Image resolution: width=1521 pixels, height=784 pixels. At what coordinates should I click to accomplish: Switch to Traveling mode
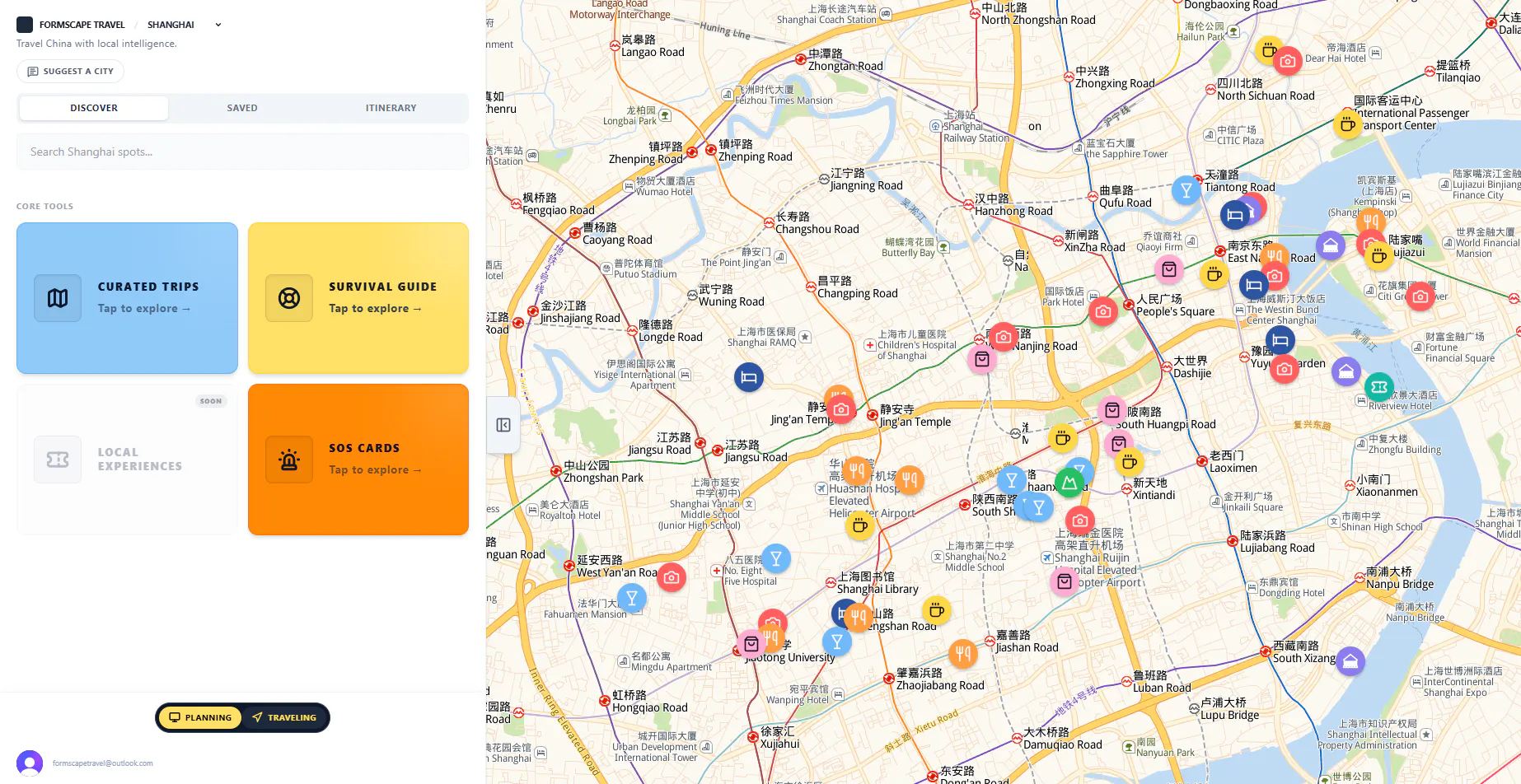(x=284, y=717)
